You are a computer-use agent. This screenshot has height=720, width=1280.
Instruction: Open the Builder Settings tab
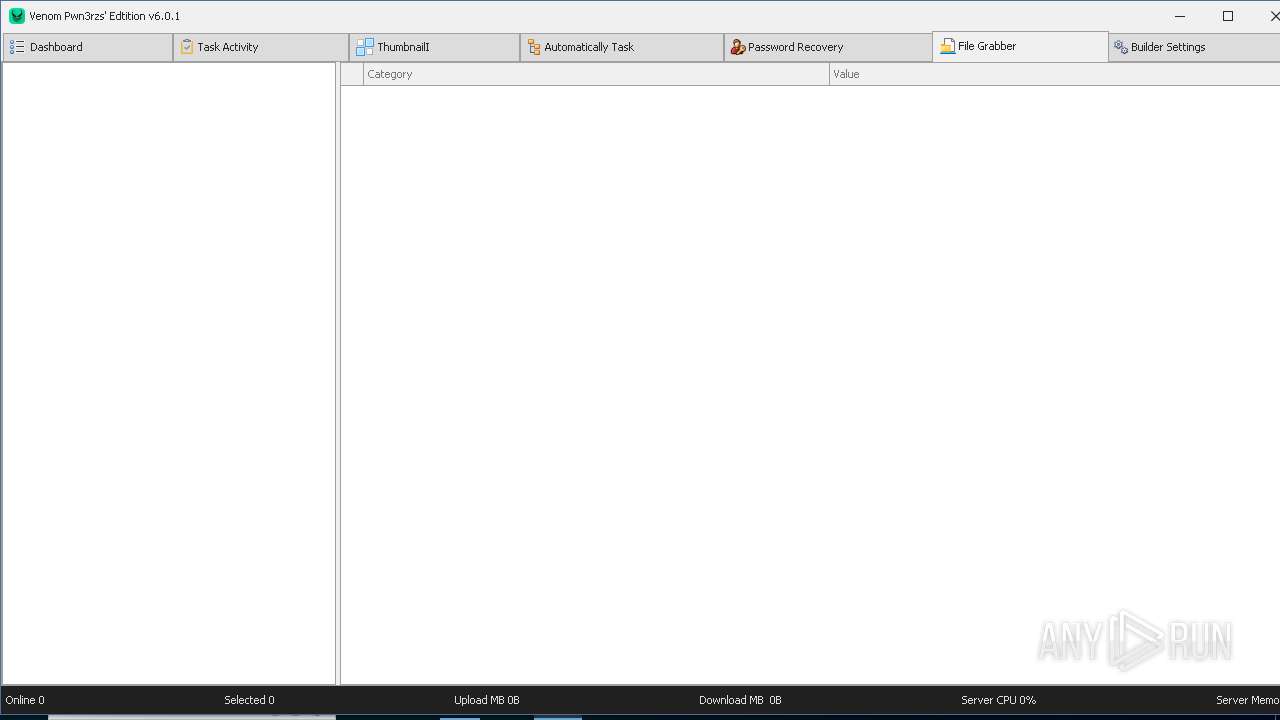tap(1195, 47)
